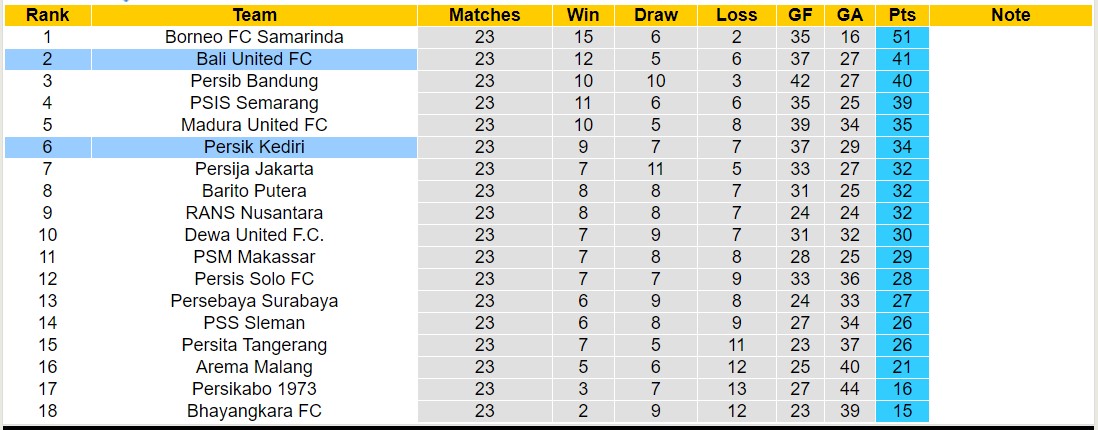Click the Persija Jakarta team name
The image size is (1098, 430).
tap(254, 169)
